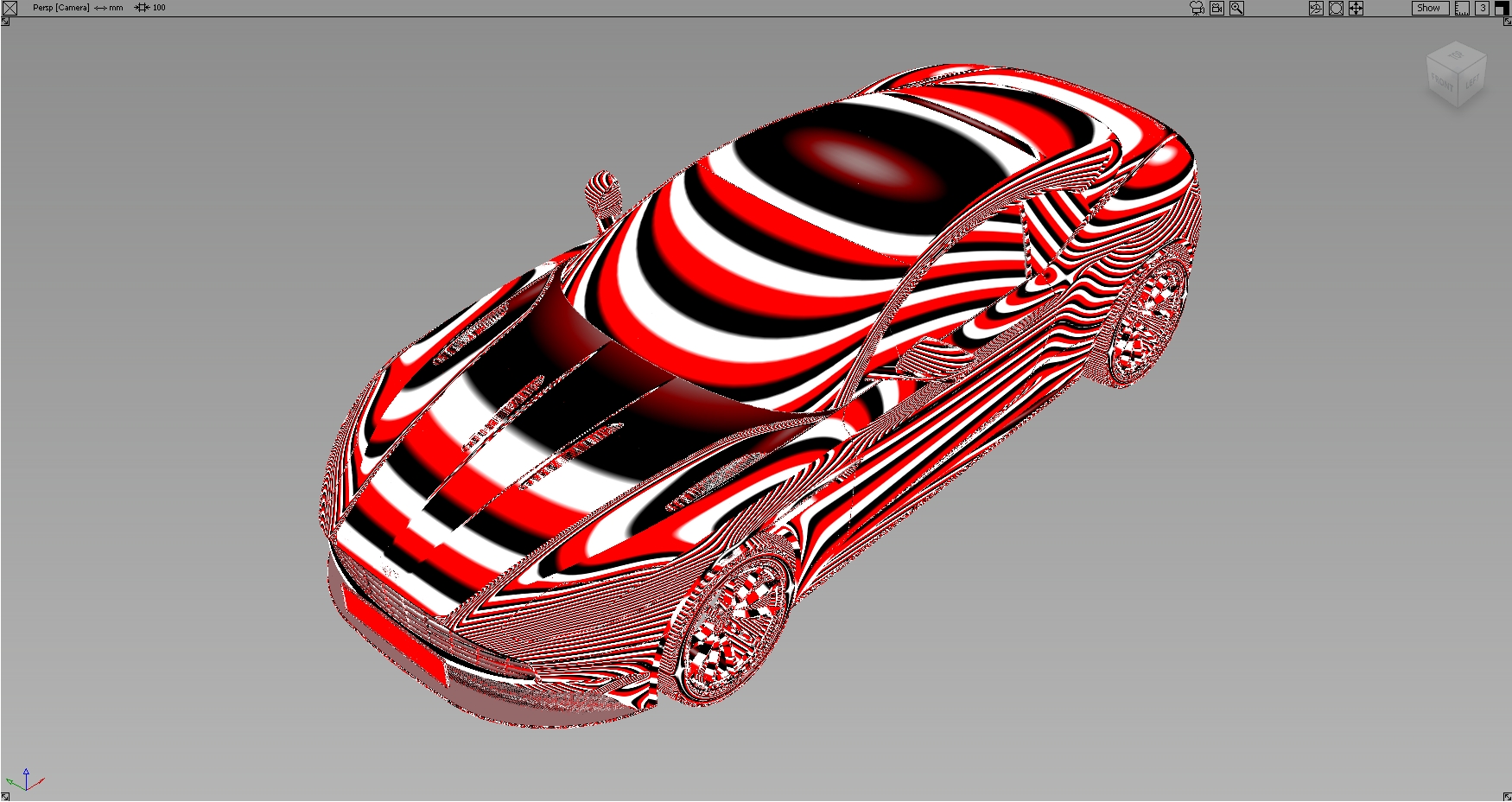Expand the top-right corner panel arrow
The image size is (1512, 802).
point(1506,22)
